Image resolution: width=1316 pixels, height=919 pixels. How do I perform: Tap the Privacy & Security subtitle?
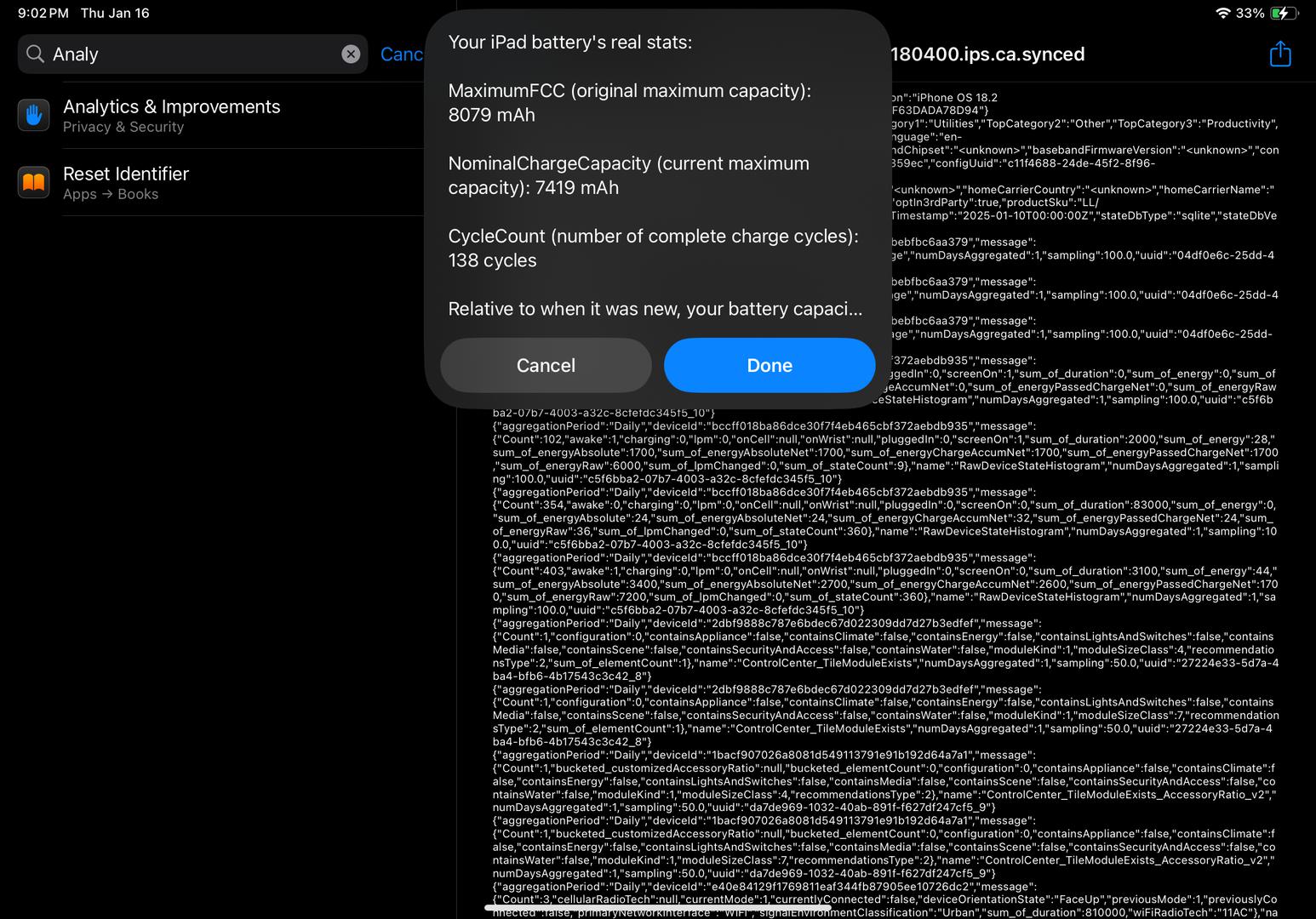[123, 127]
